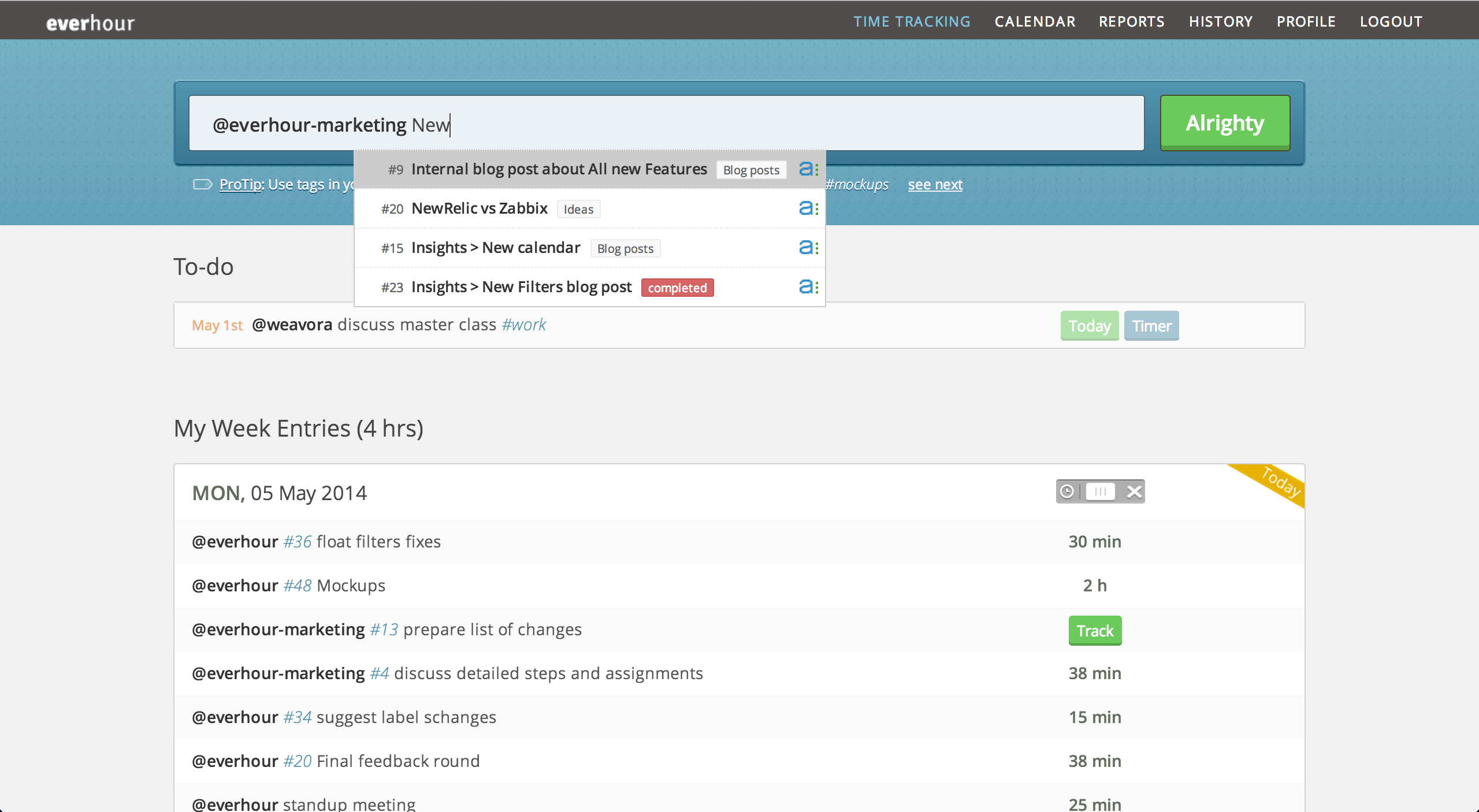This screenshot has height=812, width=1479.
Task: Track time on "#13 prepare list of changes"
Action: coord(1094,630)
